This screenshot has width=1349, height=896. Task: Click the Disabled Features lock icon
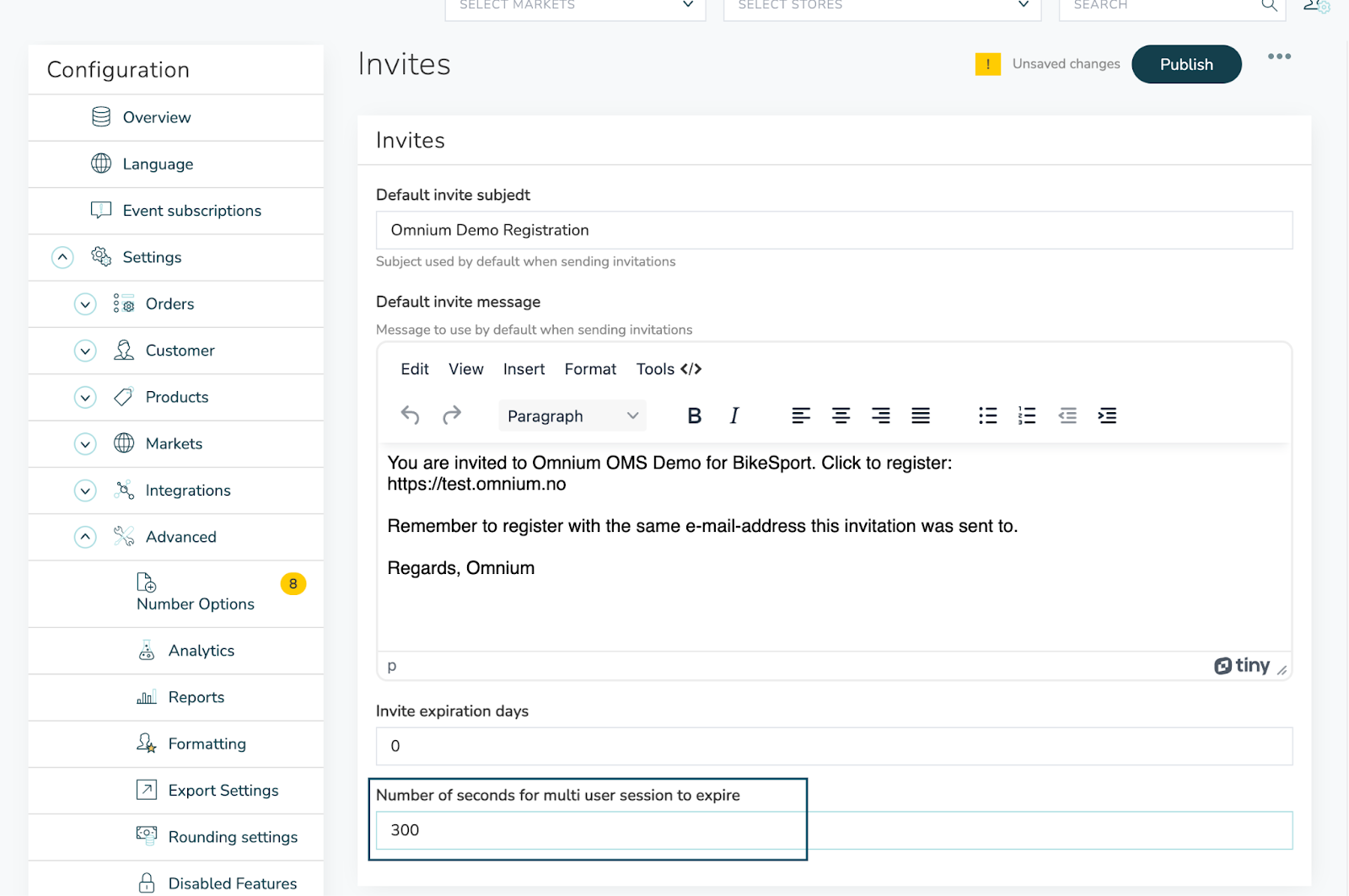[x=147, y=883]
